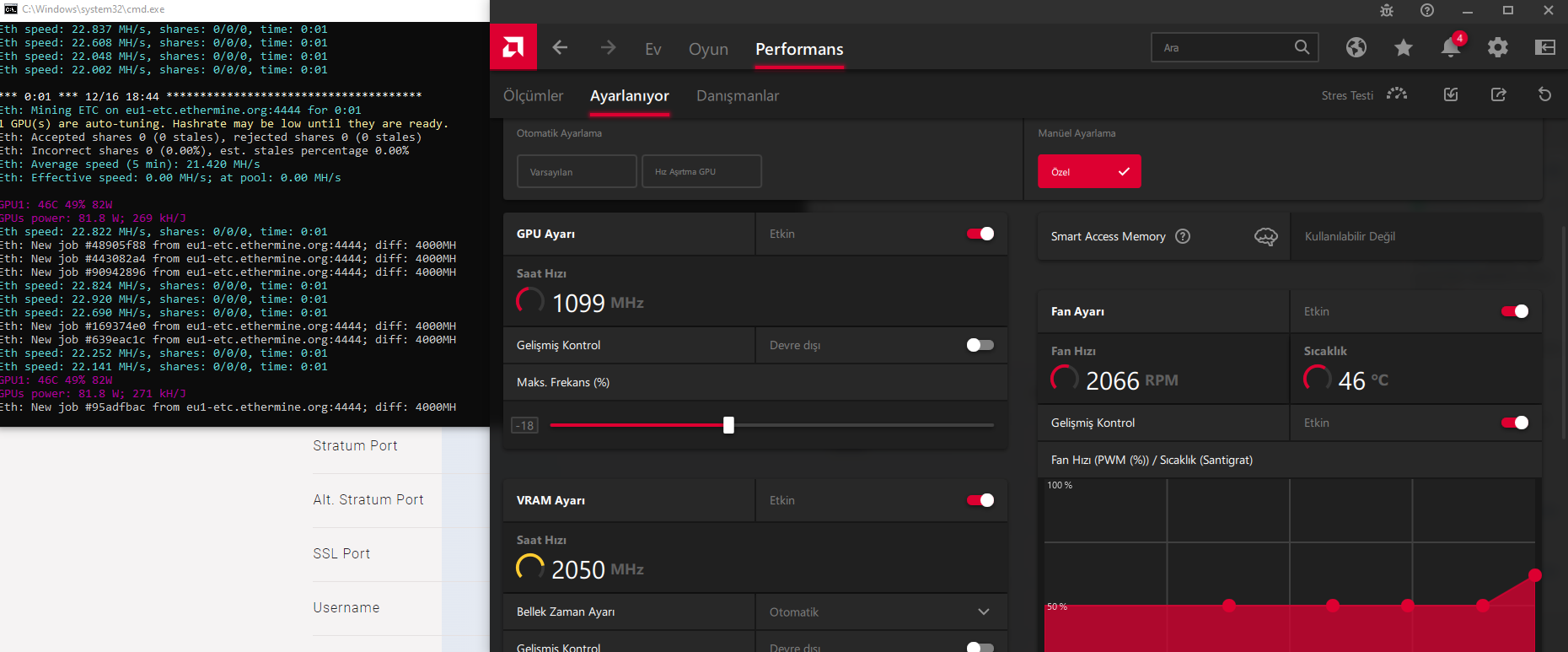Click the AMD logo home icon
The width and height of the screenshot is (1568, 652).
tap(513, 47)
